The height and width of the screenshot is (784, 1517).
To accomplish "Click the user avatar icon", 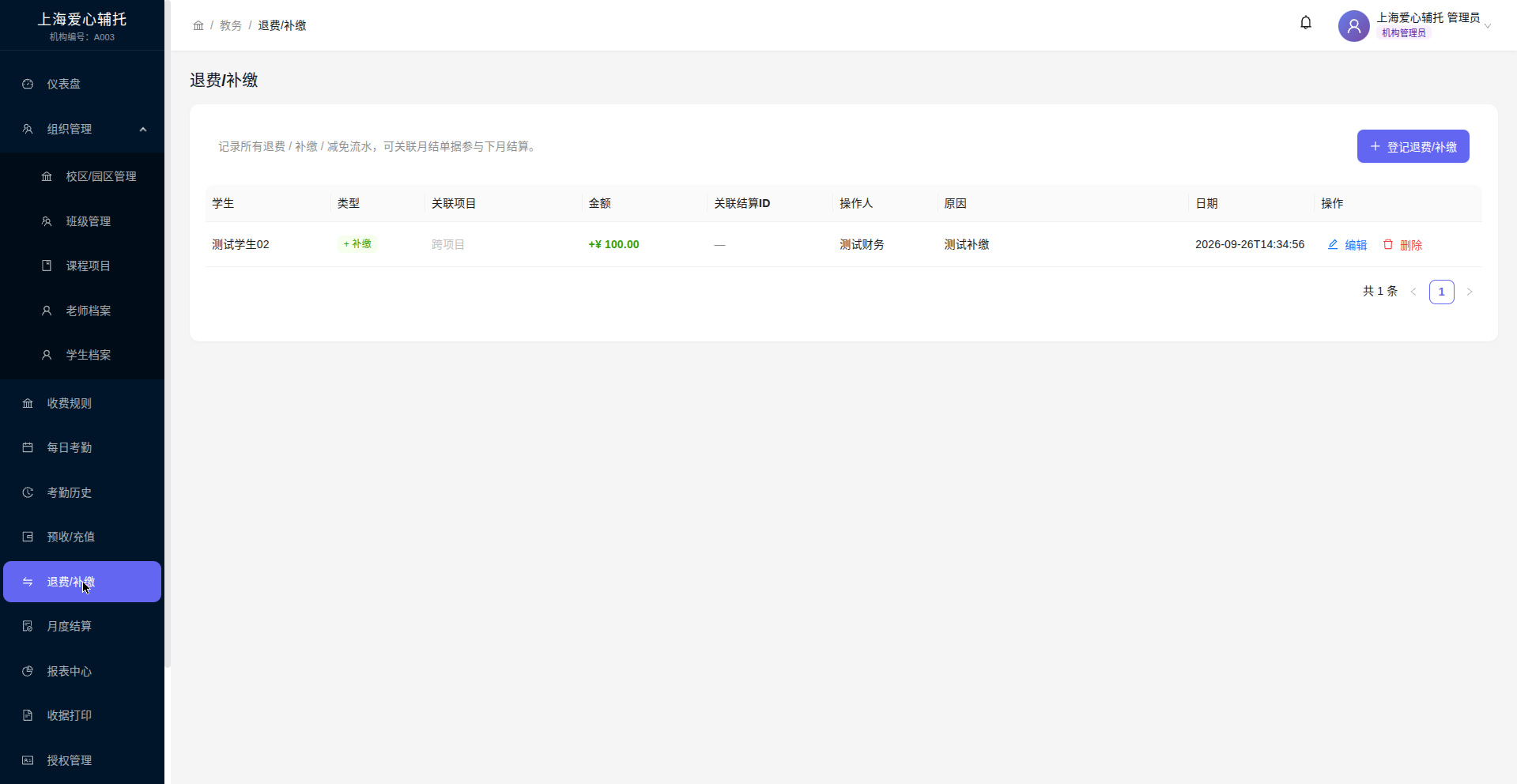I will (x=1353, y=26).
